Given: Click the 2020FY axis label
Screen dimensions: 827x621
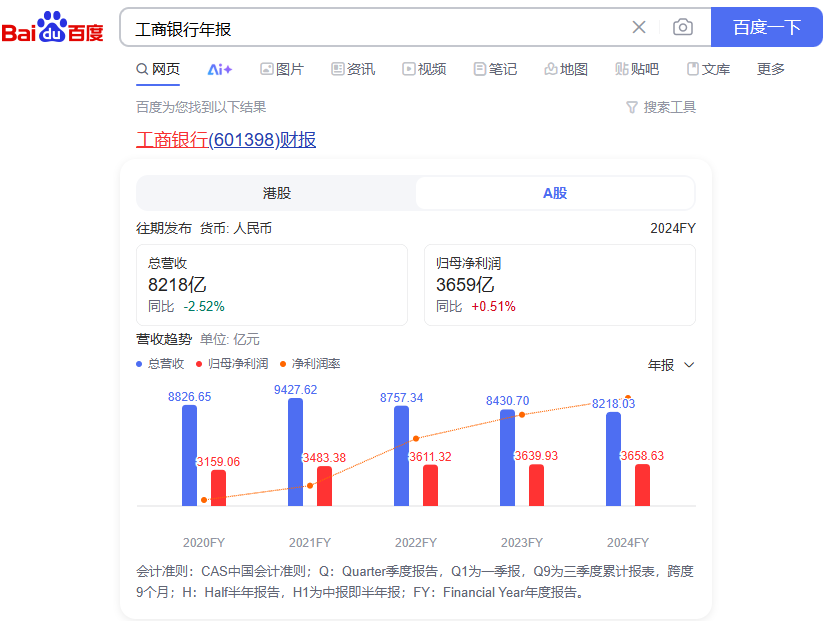Looking at the screenshot, I should [x=204, y=543].
